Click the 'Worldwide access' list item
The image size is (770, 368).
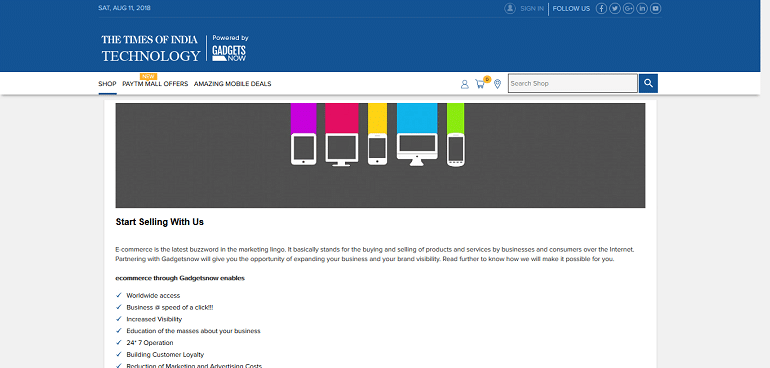coord(153,296)
